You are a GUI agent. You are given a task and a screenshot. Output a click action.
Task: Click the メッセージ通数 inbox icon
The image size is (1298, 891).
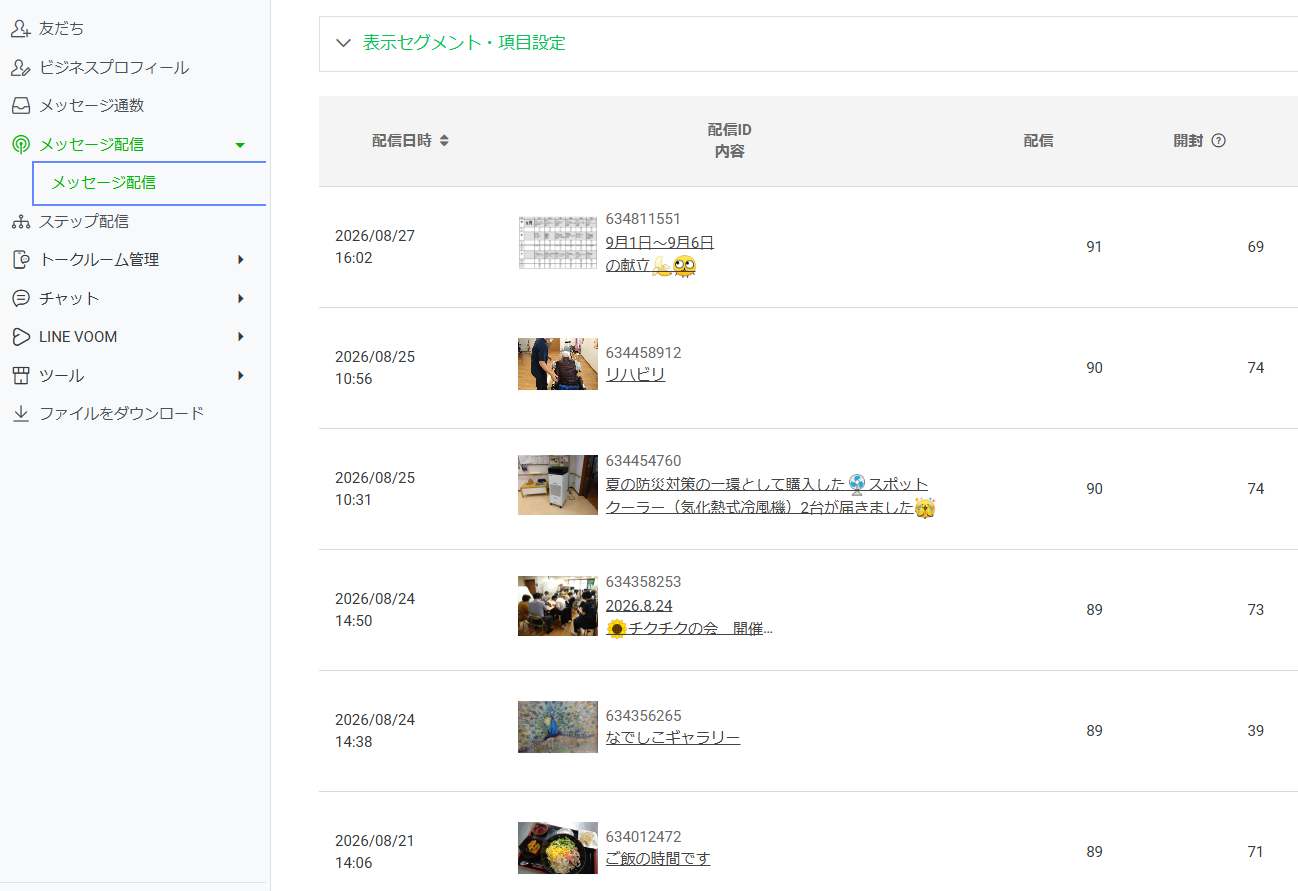(20, 105)
